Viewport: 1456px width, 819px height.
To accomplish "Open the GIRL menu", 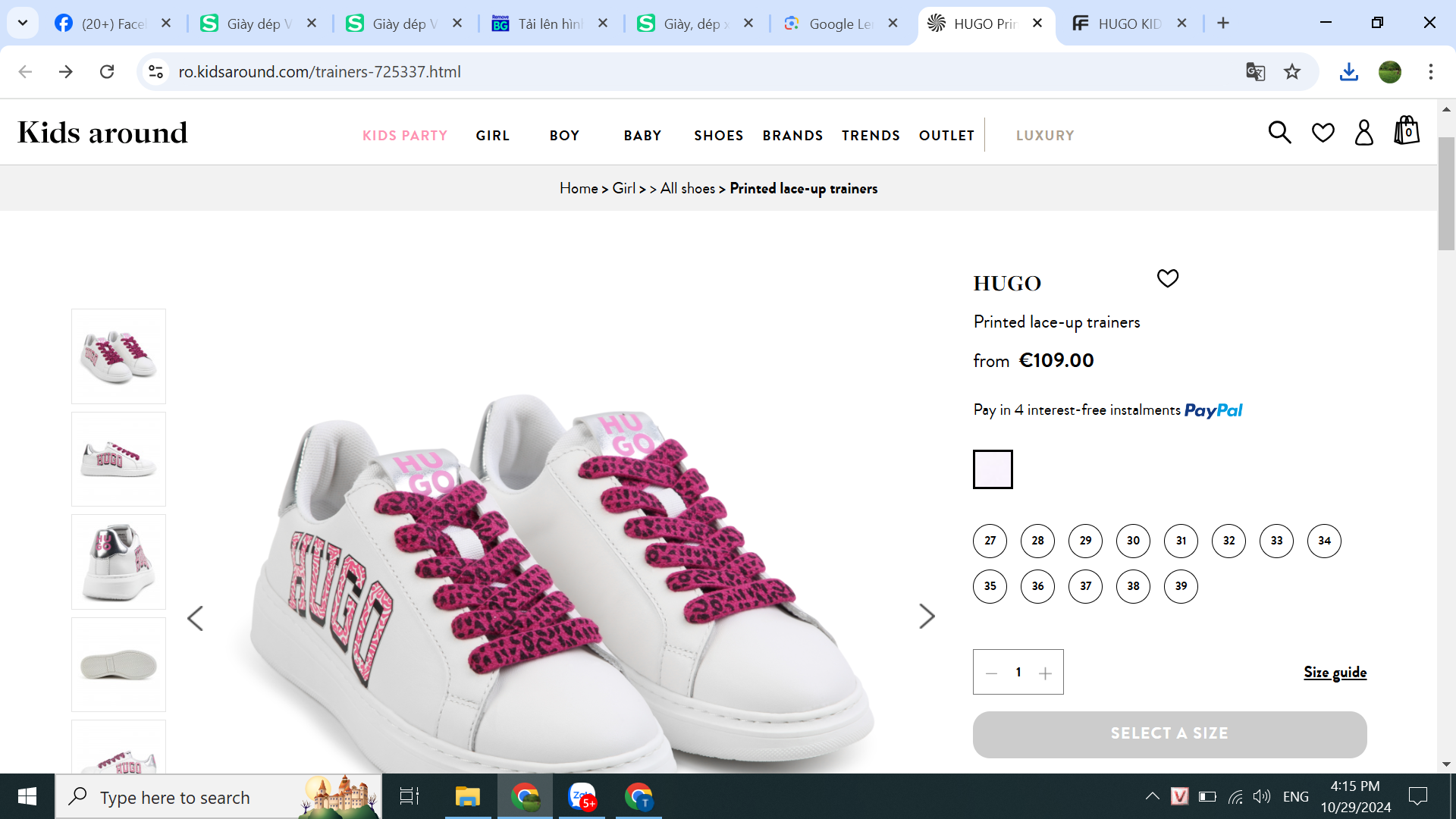I will (x=493, y=136).
